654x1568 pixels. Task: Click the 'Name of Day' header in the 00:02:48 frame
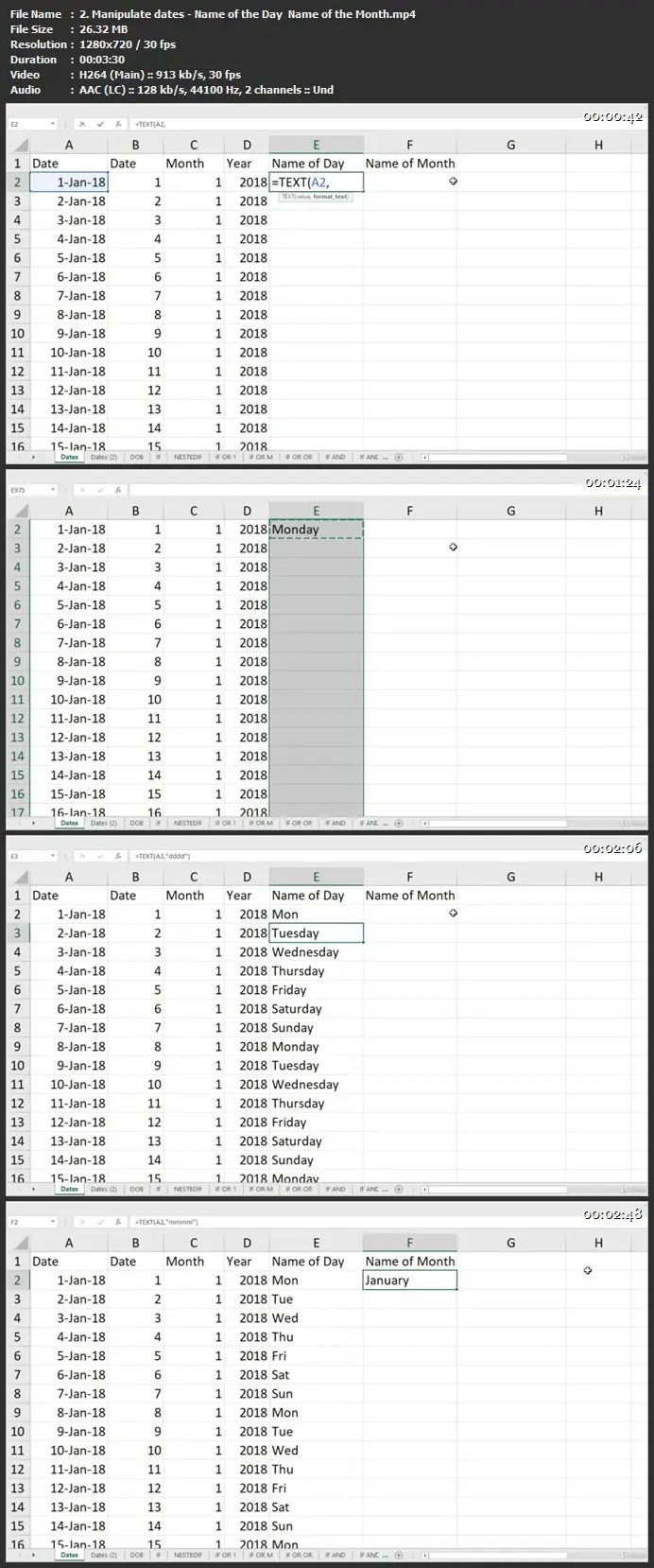point(316,1262)
